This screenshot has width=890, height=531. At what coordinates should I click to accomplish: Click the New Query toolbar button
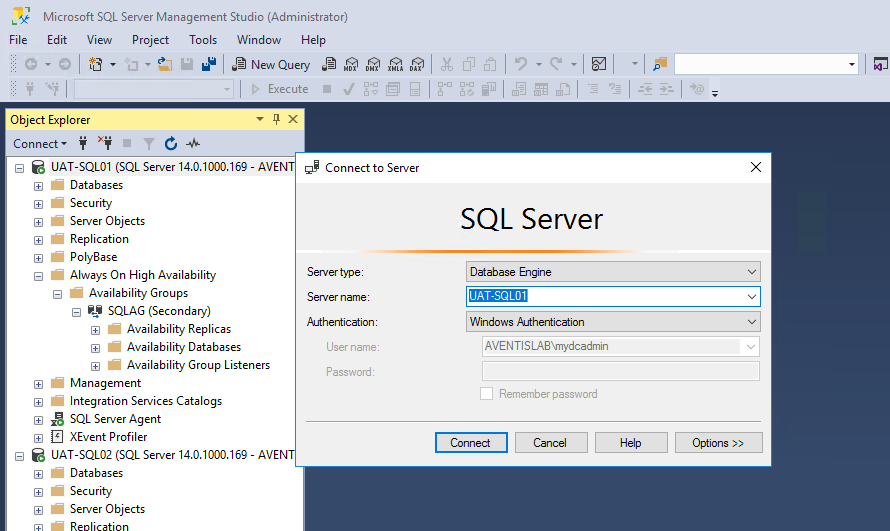point(271,65)
